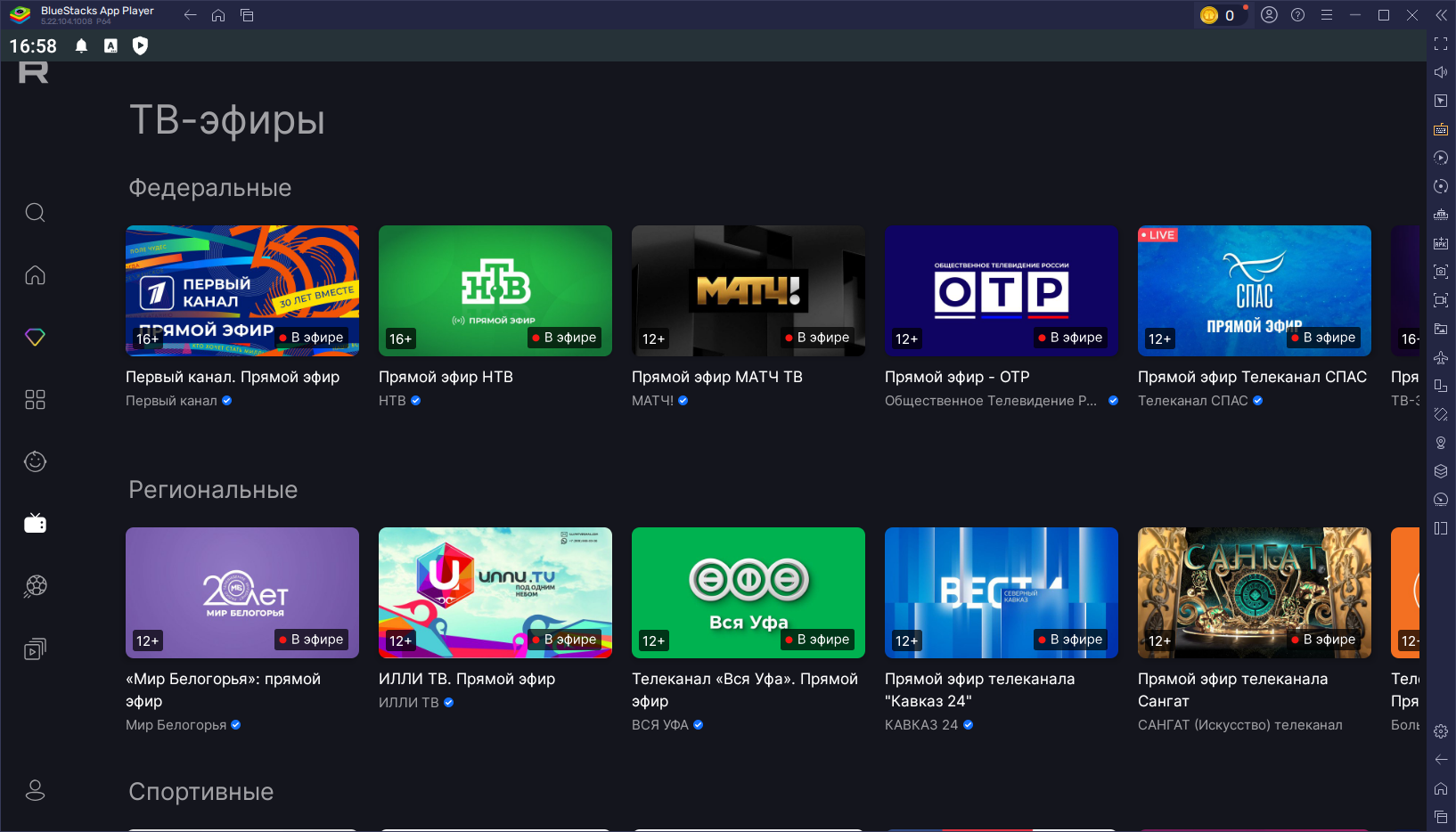
Task: Open the Сангат stream thumbnail
Action: 1255,592
